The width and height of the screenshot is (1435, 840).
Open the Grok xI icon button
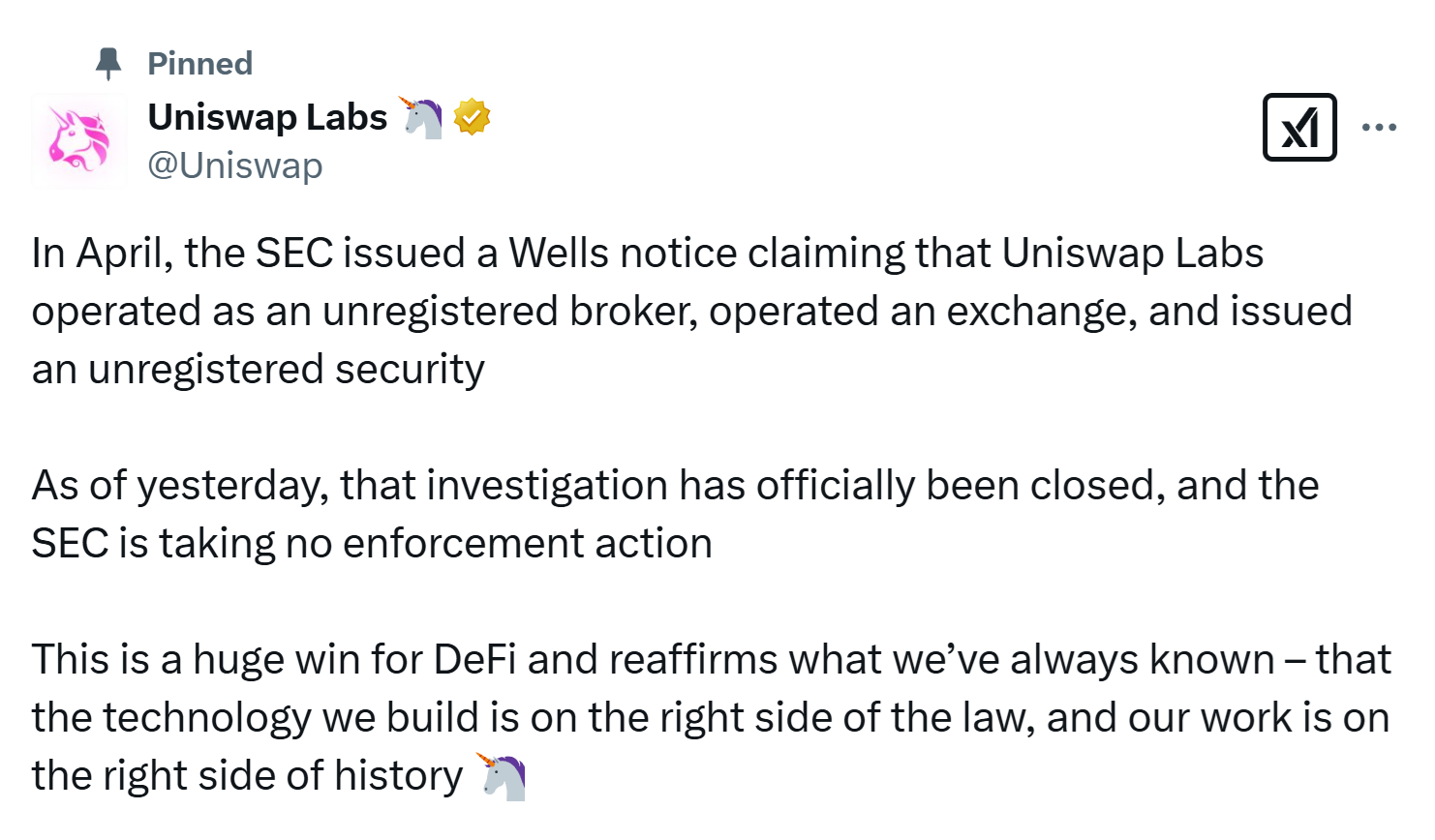pos(1299,127)
